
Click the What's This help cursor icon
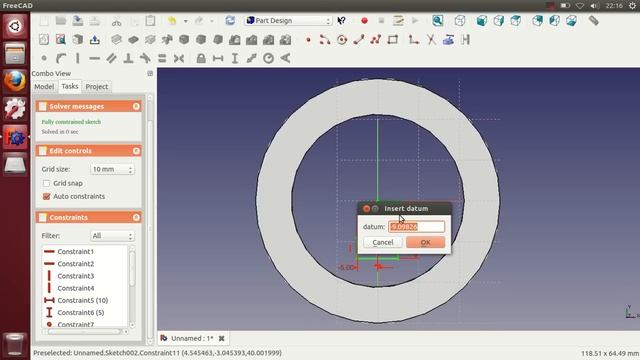342,21
